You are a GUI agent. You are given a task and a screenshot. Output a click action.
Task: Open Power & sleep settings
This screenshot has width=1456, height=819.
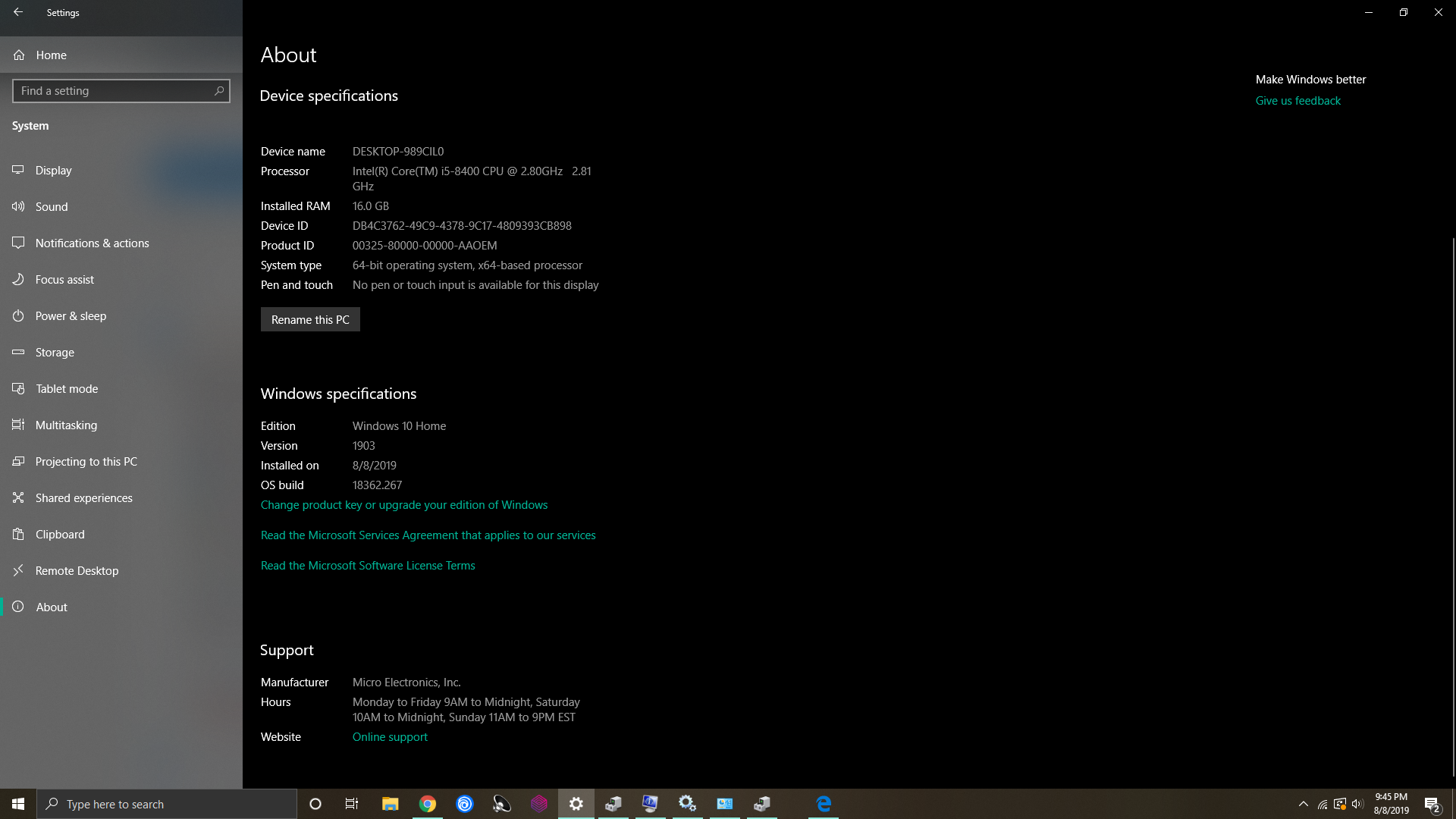coord(70,315)
